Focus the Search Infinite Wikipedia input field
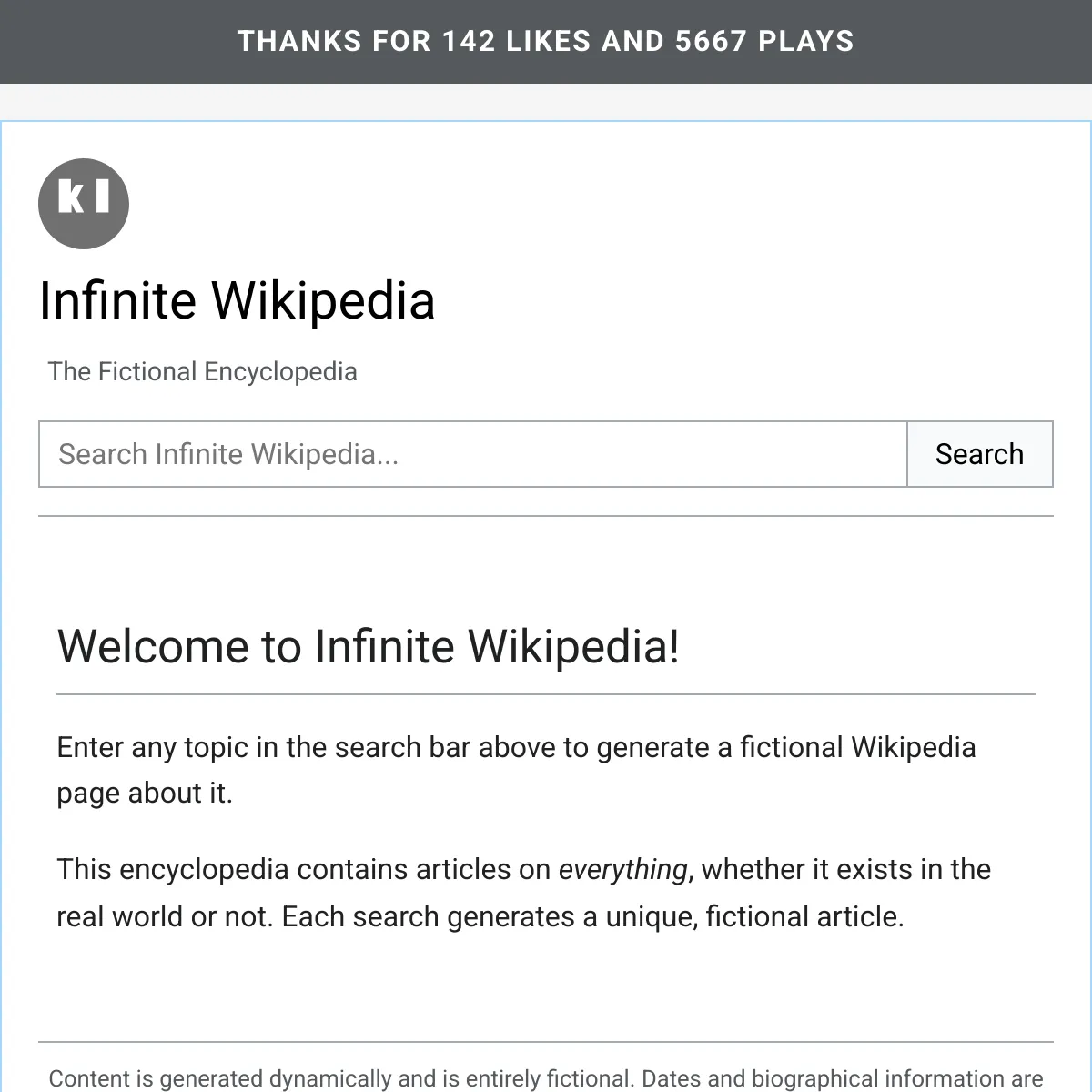The image size is (1092, 1092). (x=472, y=454)
